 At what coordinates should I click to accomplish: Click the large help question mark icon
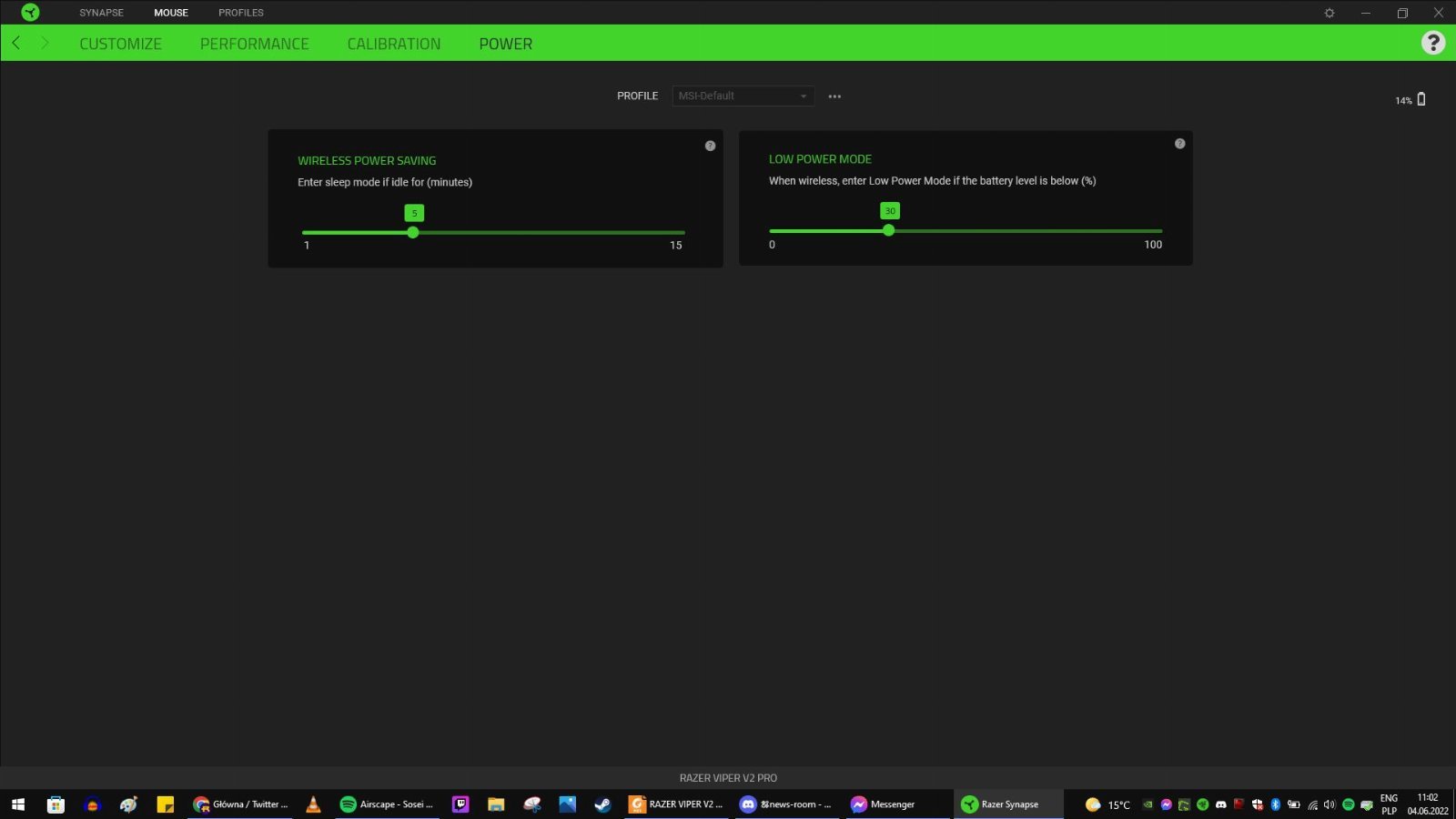click(x=1432, y=43)
